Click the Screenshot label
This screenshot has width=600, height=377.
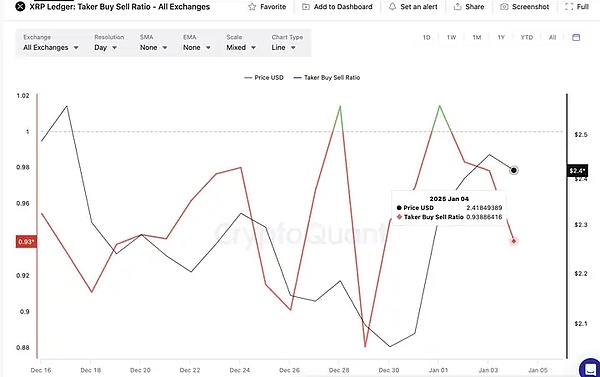530,7
